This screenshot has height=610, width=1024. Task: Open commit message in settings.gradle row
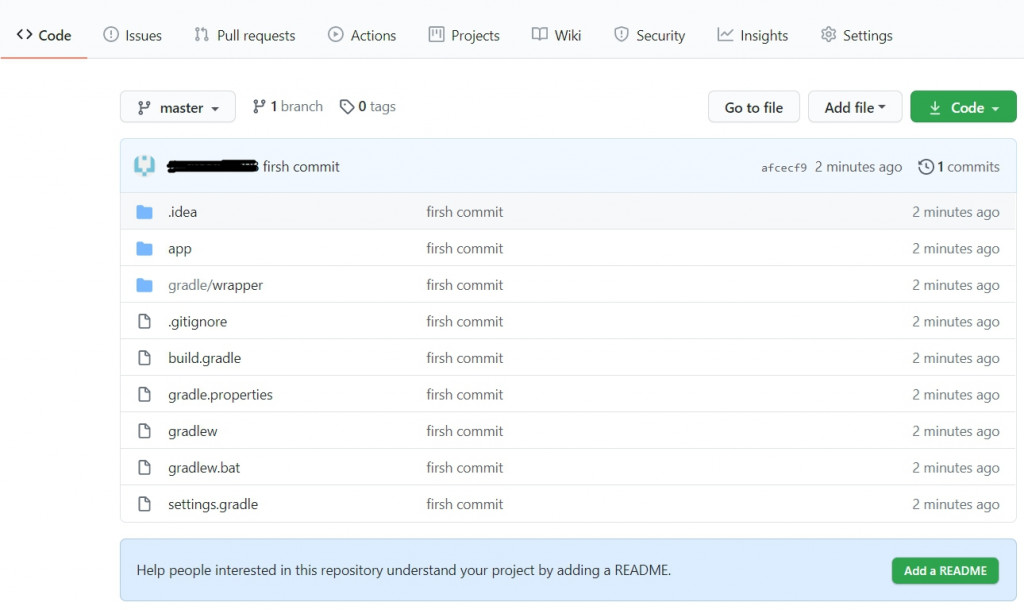pos(464,505)
